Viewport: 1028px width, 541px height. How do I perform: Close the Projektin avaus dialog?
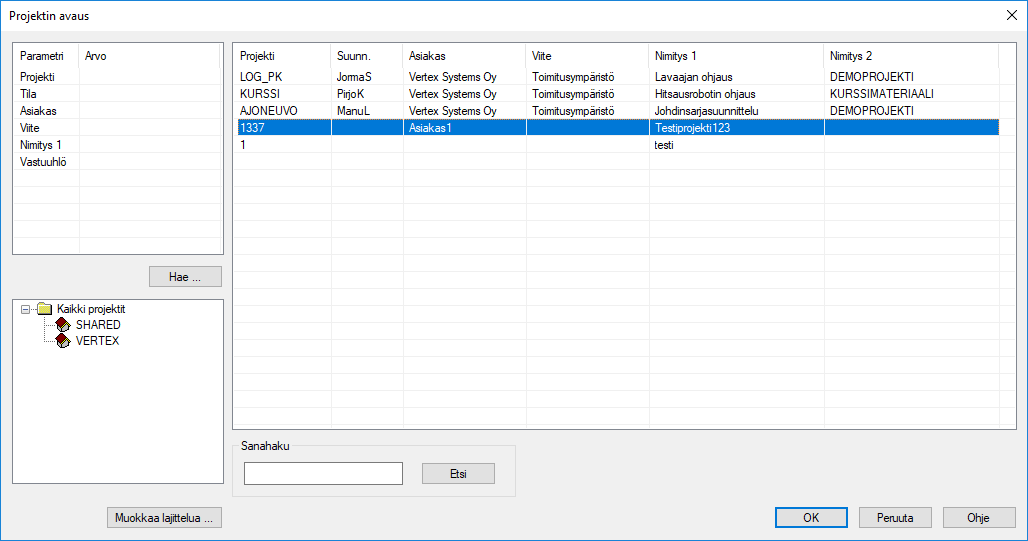coord(1010,15)
